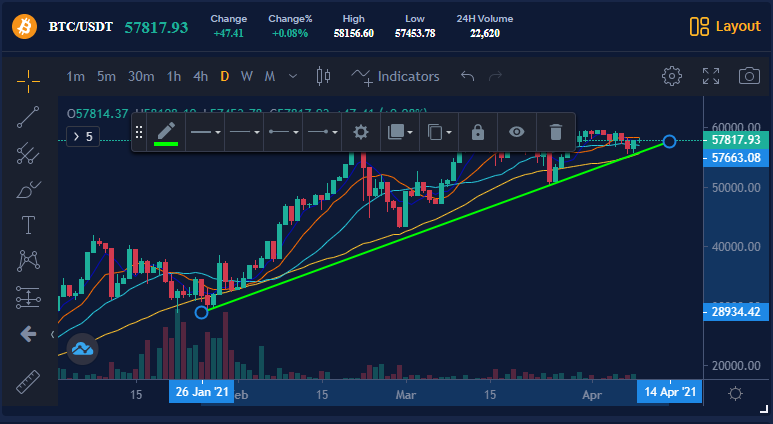Click the cloud save chart icon
The height and width of the screenshot is (424, 773).
point(82,349)
